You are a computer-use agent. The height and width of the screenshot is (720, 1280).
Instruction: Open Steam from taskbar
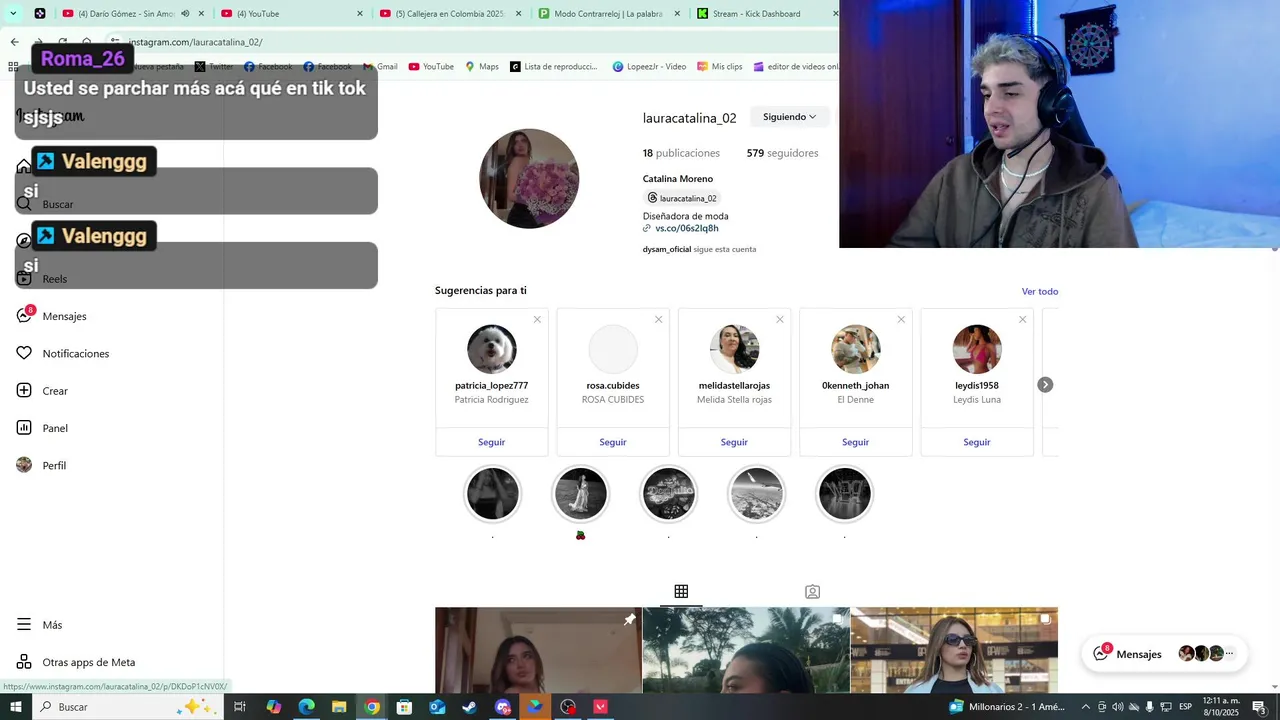click(x=470, y=707)
